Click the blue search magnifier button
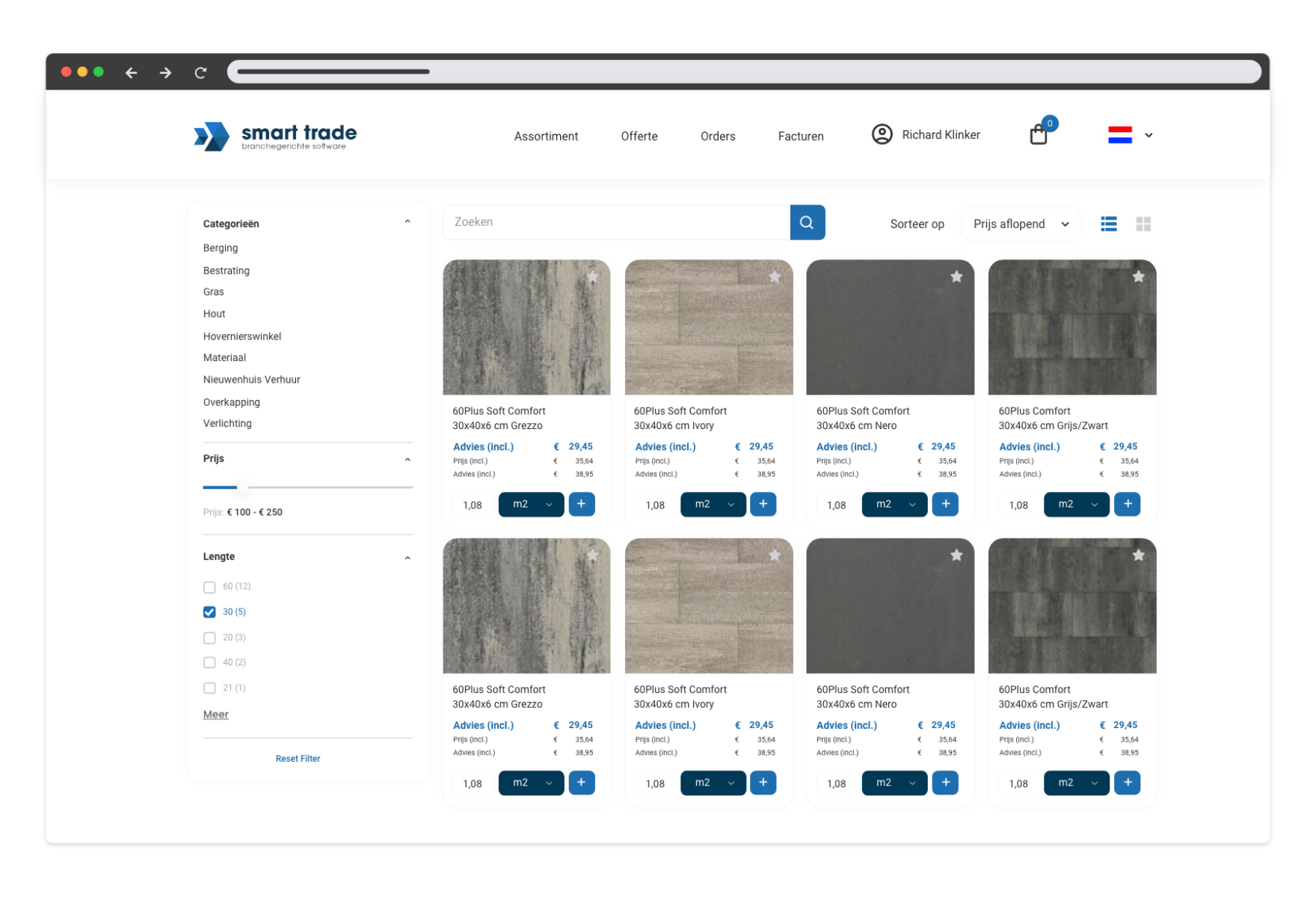This screenshot has width=1316, height=897. [x=807, y=222]
